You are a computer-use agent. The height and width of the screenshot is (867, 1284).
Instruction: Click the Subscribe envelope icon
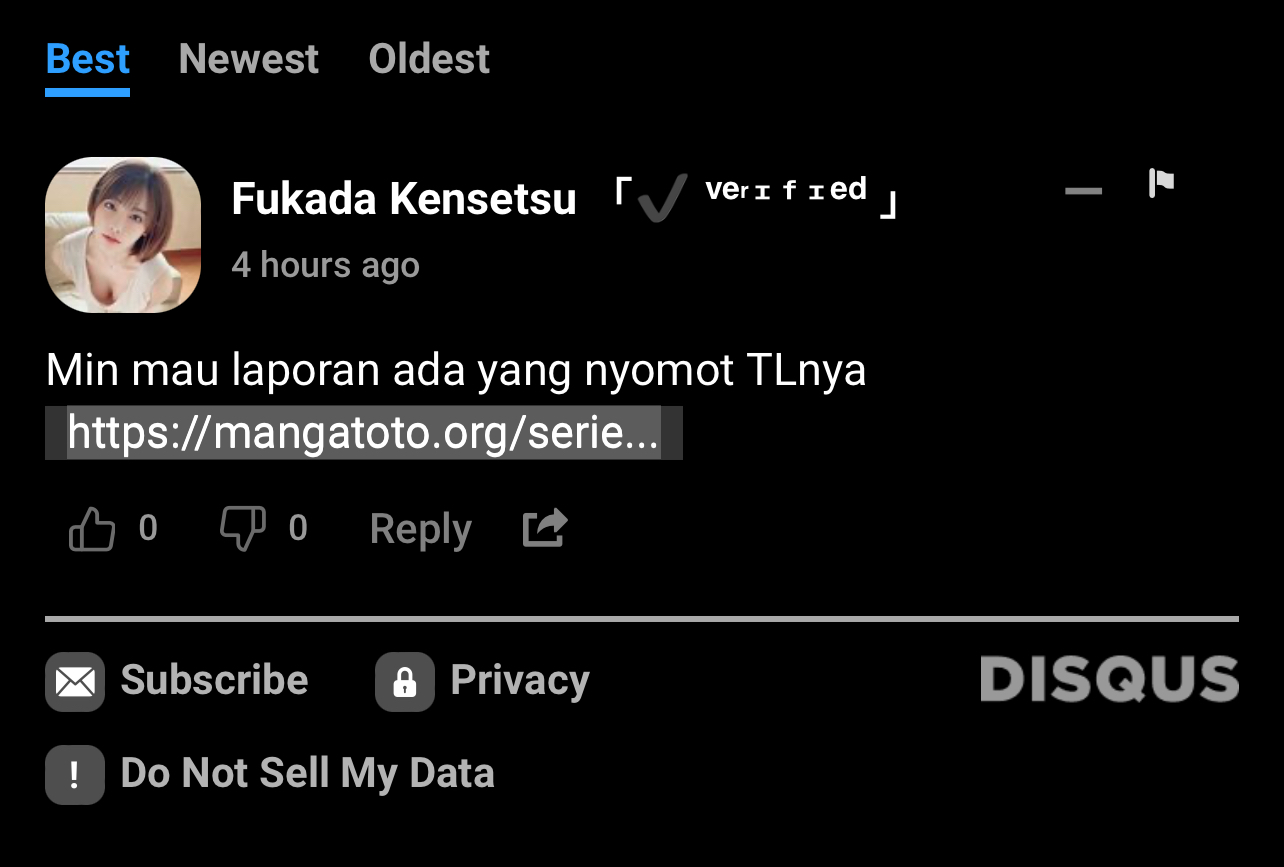pos(75,681)
